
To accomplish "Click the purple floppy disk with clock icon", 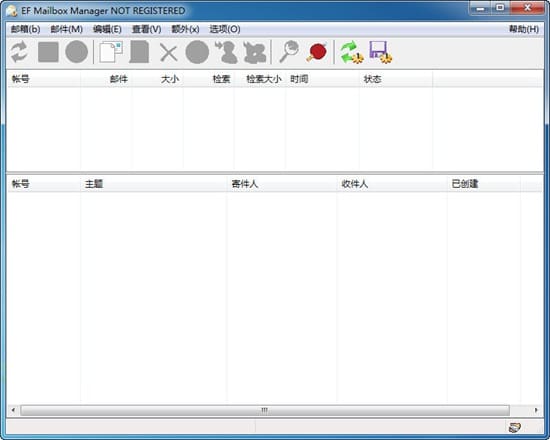I will click(380, 53).
